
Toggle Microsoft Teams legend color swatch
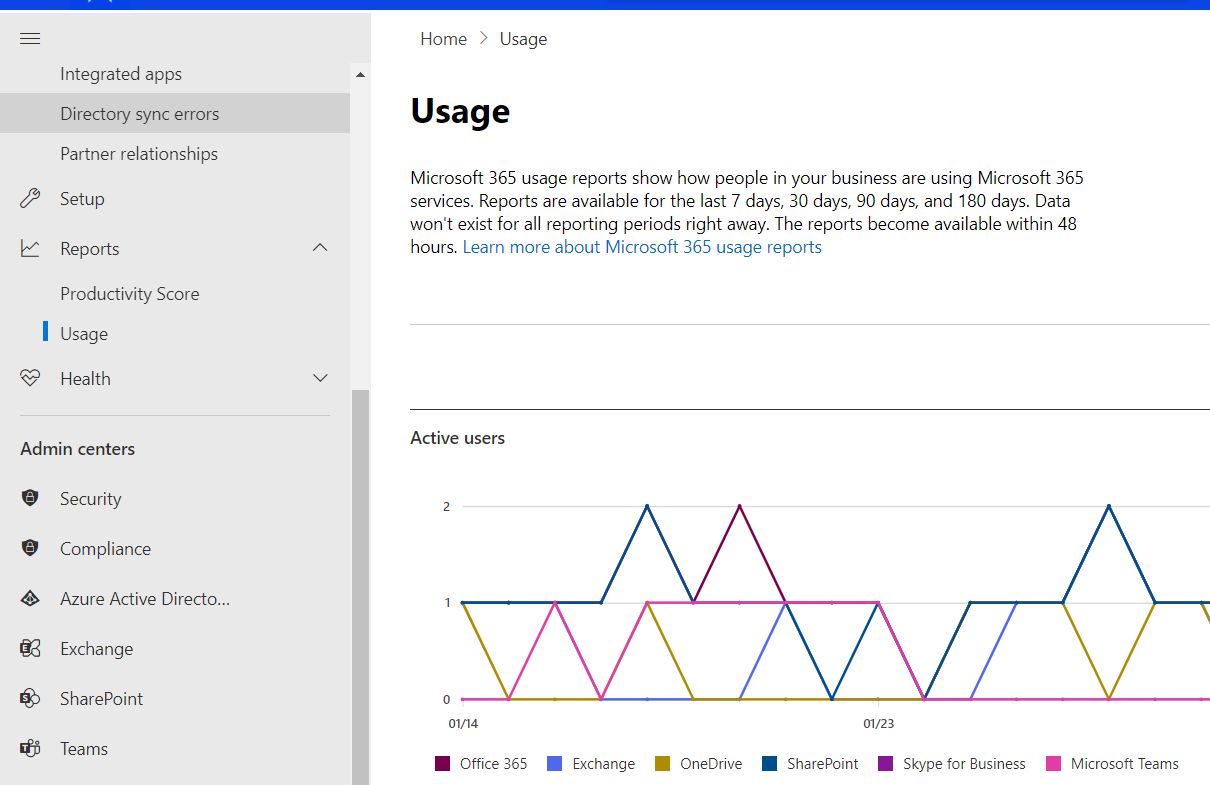[1053, 764]
